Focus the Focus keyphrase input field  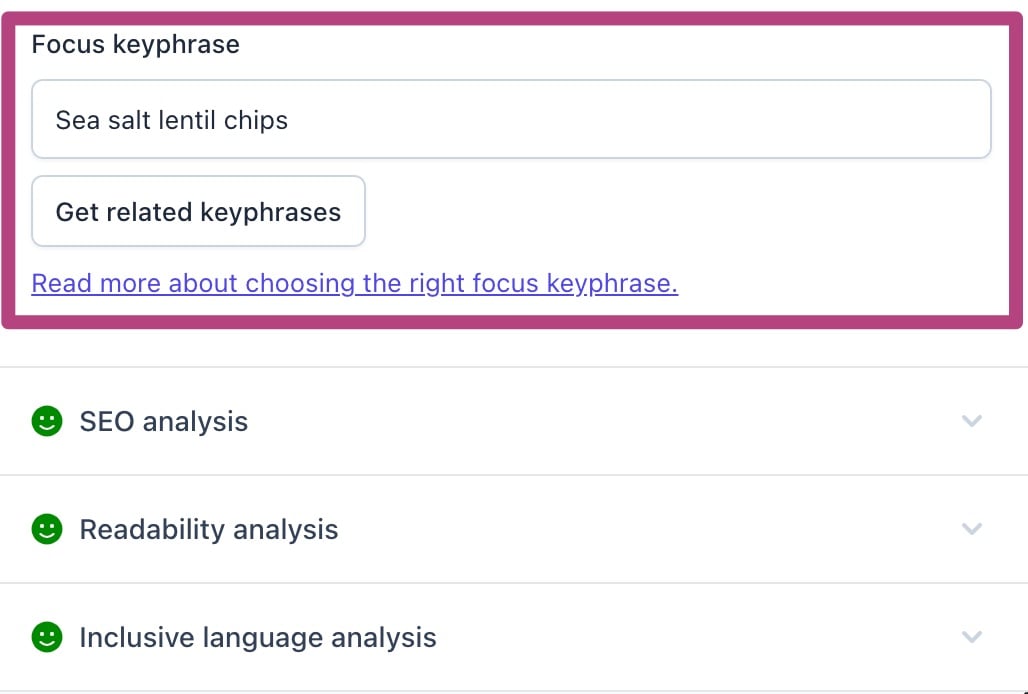(x=511, y=119)
